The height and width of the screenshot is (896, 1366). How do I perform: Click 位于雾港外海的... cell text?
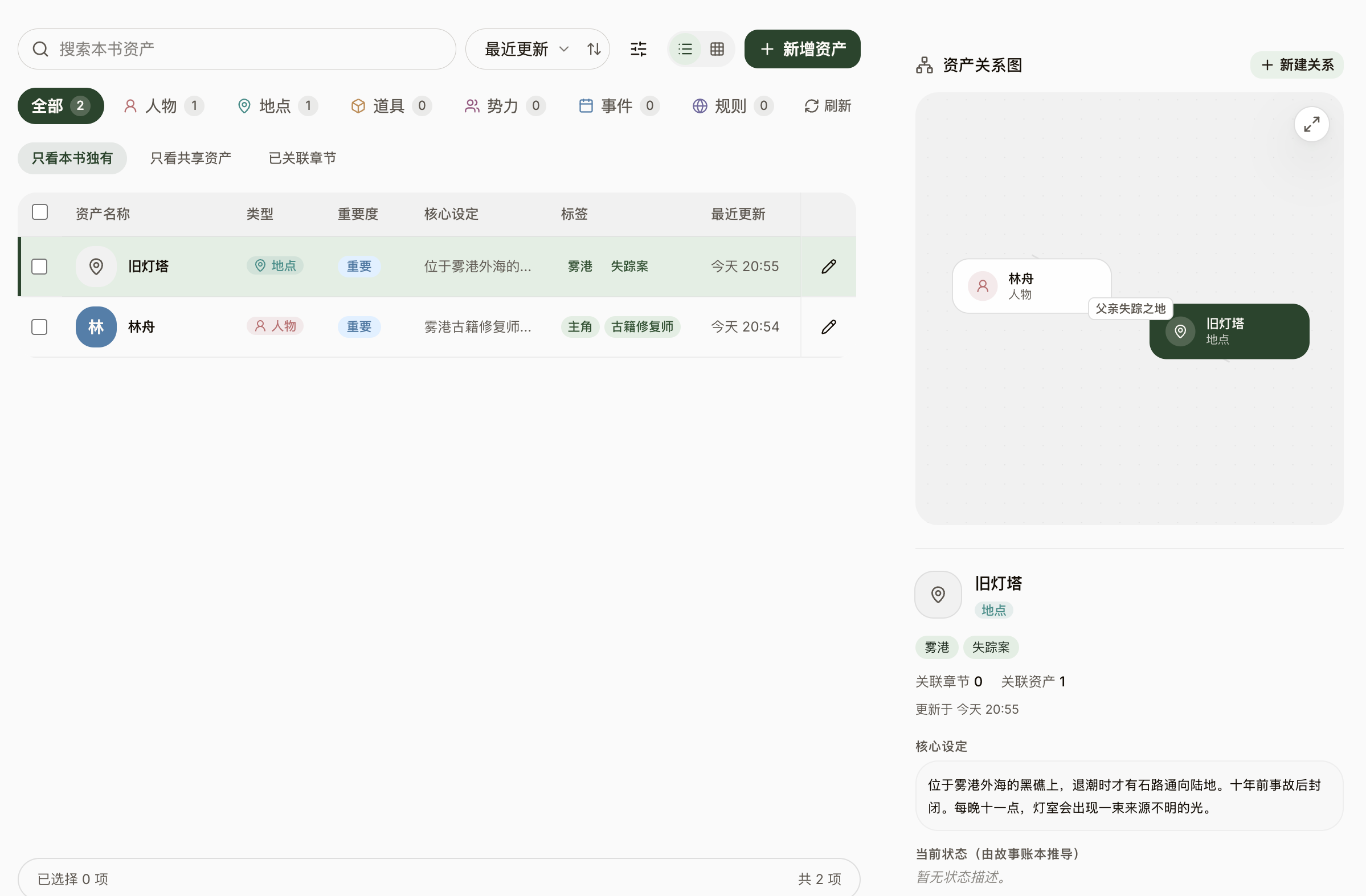[x=477, y=267]
